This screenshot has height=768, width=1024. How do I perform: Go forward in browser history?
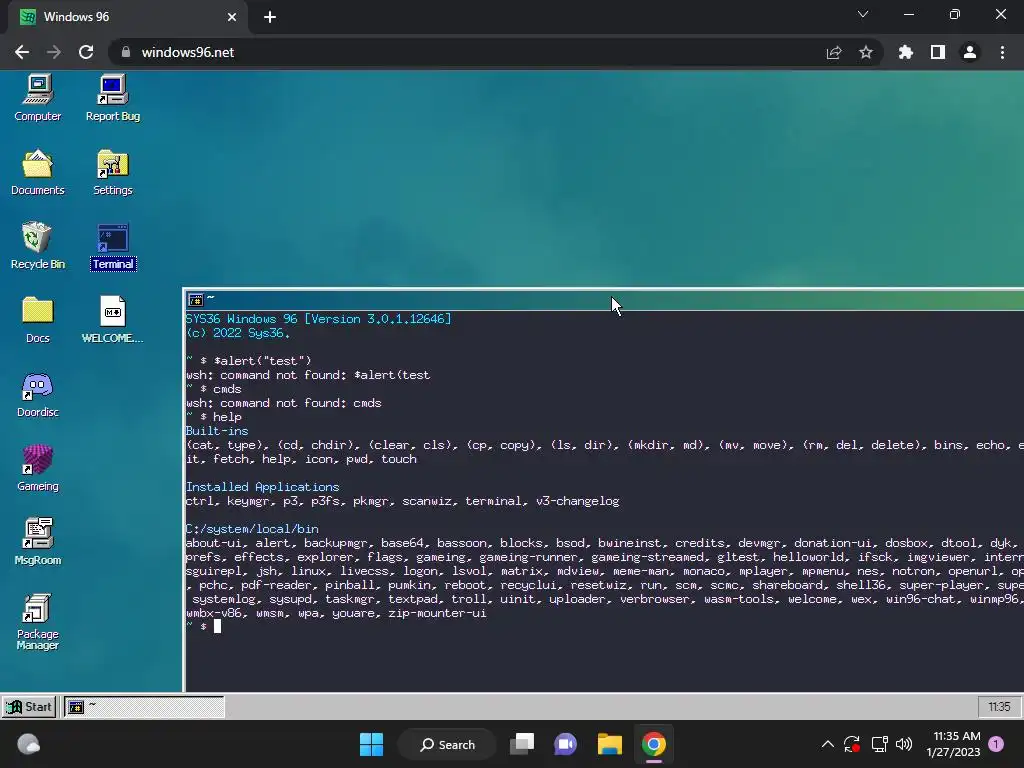coord(54,52)
